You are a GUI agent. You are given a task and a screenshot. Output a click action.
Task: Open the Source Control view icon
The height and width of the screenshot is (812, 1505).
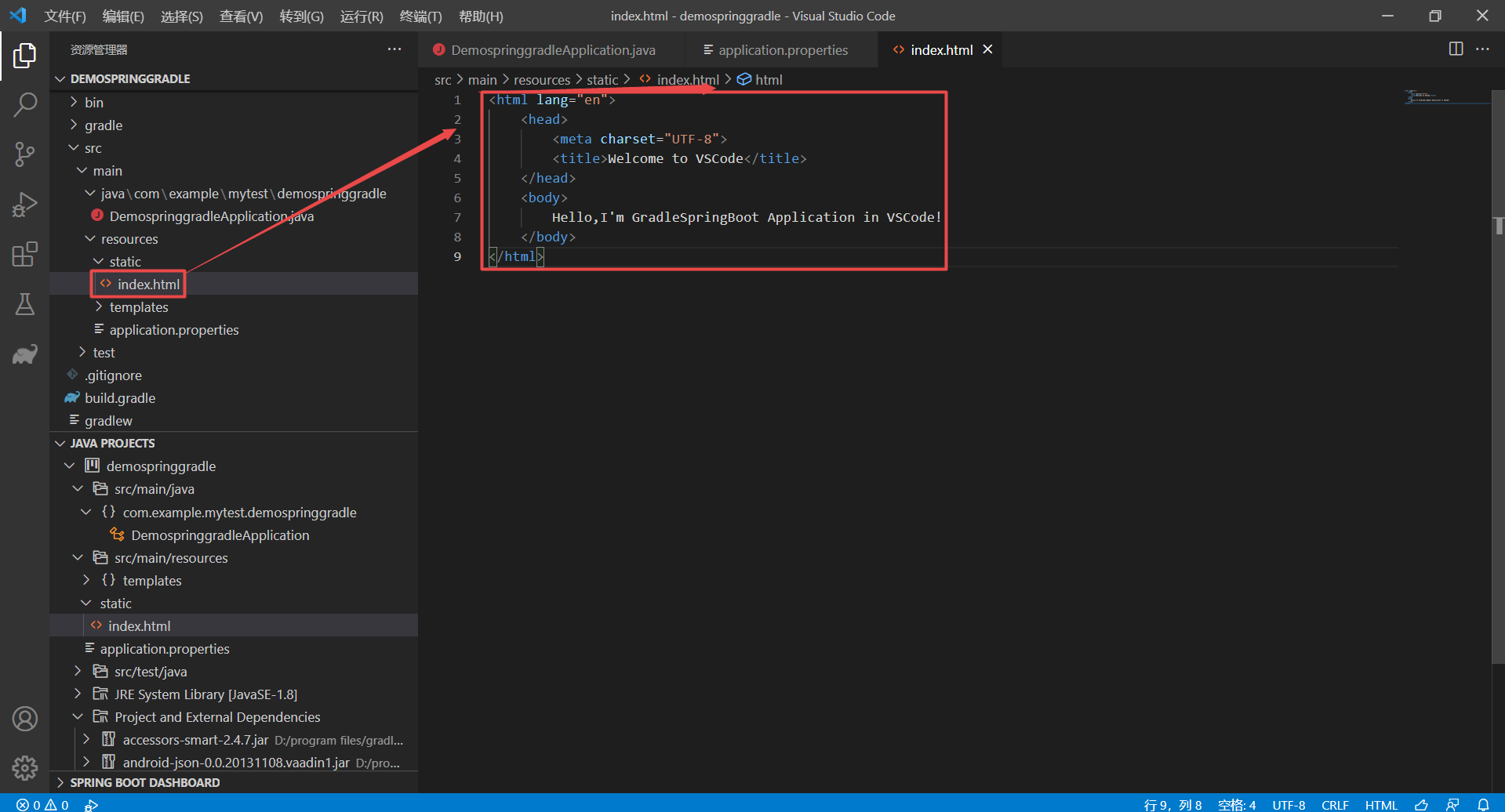(24, 154)
